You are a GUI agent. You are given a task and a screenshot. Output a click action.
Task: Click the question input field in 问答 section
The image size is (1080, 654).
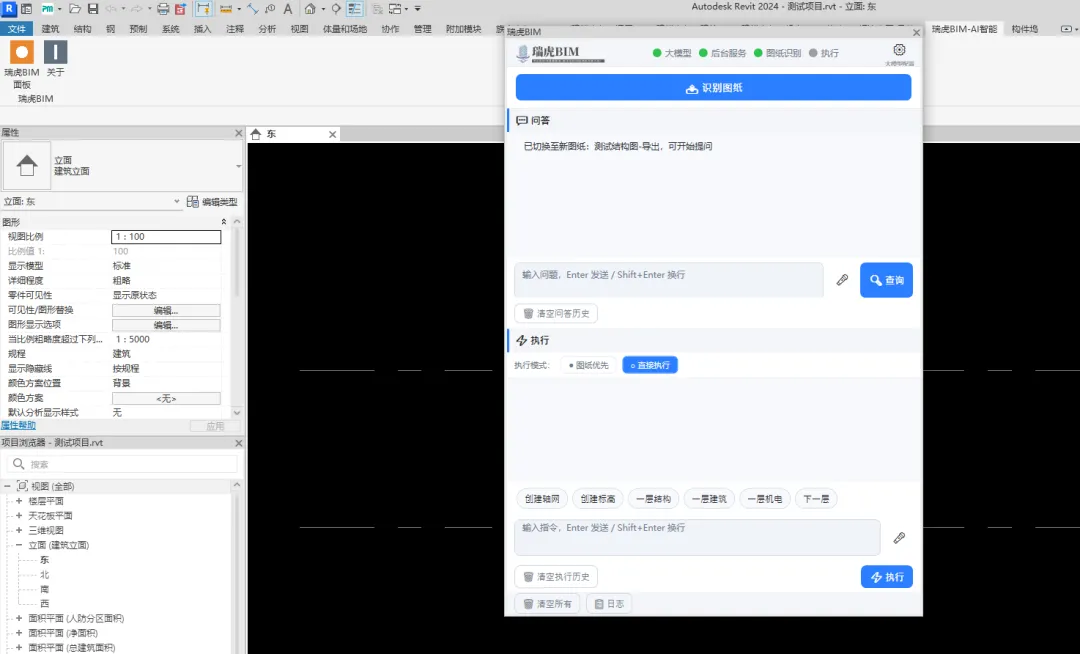(x=669, y=279)
